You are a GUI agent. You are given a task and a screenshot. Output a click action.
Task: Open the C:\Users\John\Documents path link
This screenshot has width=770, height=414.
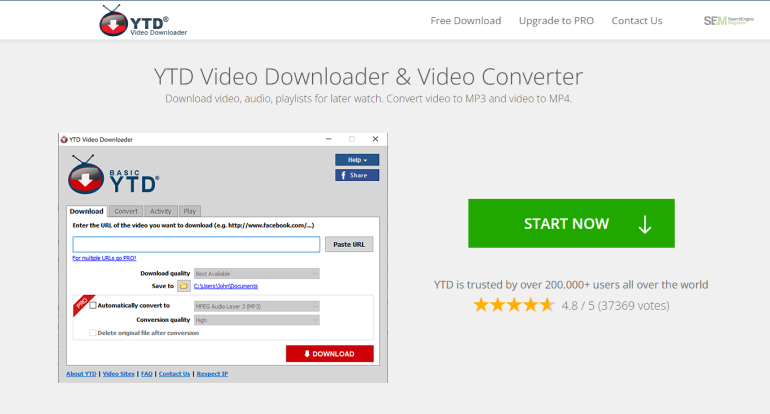point(226,286)
